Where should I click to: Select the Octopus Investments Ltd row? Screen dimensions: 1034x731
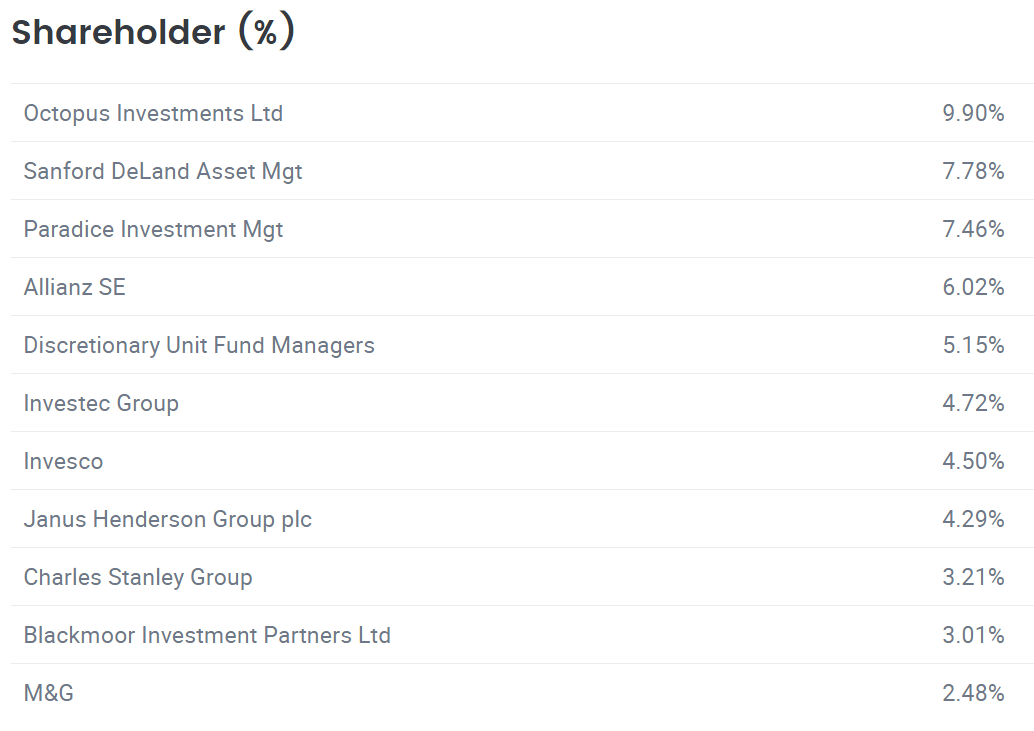[x=522, y=113]
